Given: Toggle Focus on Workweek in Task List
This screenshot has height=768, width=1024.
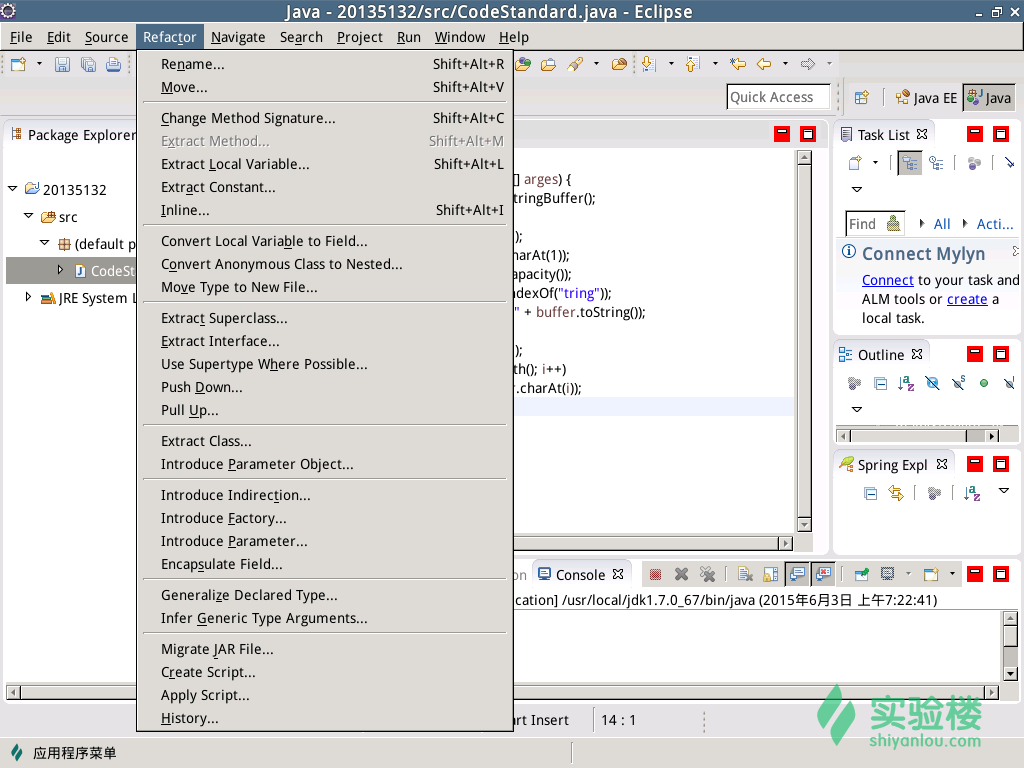Looking at the screenshot, I should point(974,163).
